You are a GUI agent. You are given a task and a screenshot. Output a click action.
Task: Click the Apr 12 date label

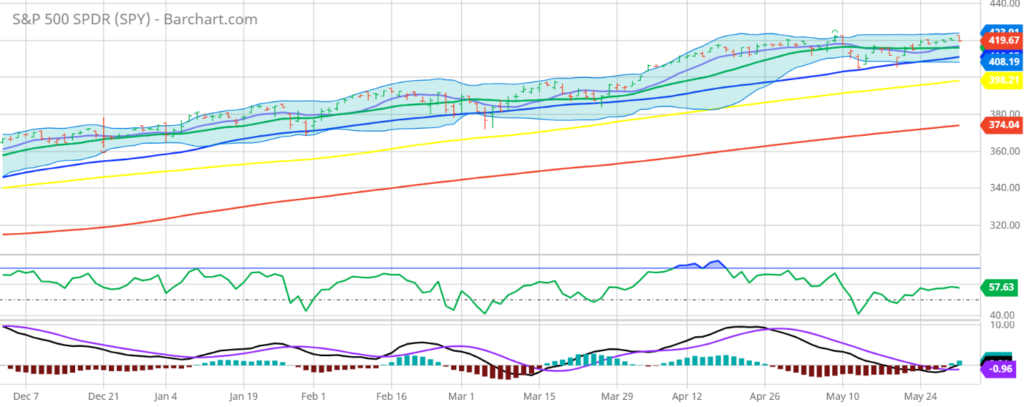[x=687, y=396]
